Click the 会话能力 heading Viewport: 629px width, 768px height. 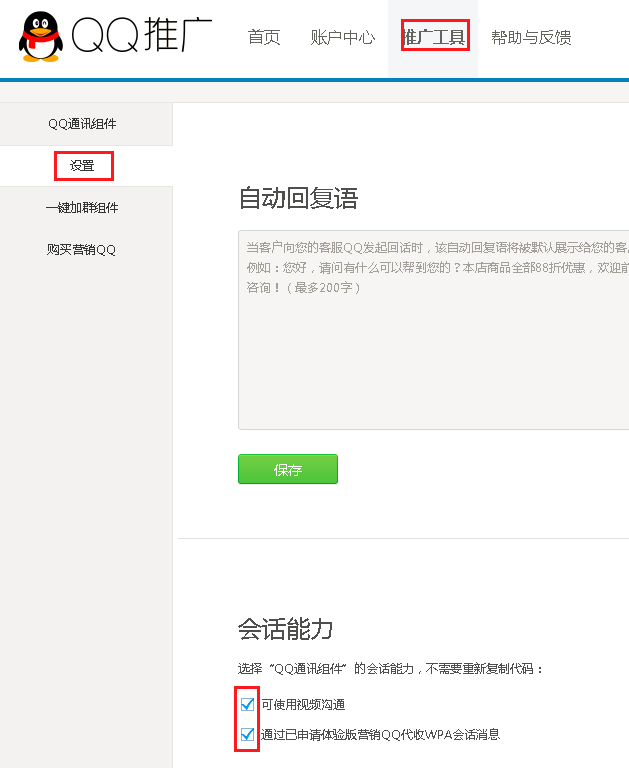[286, 629]
